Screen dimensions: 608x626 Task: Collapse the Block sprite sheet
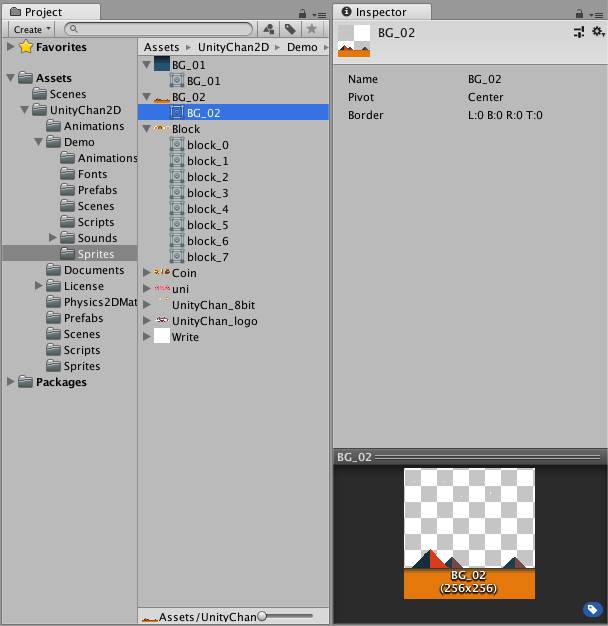(147, 129)
